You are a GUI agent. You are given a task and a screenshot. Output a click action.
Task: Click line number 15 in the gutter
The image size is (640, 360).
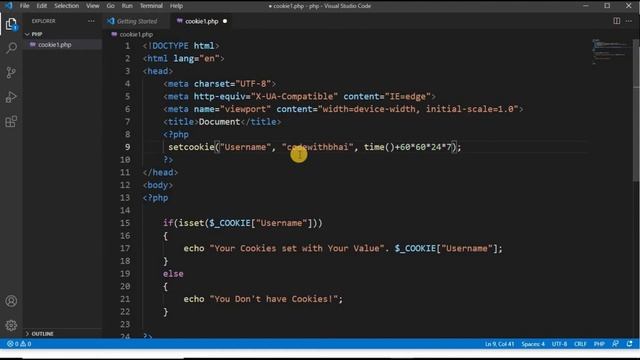(x=125, y=223)
